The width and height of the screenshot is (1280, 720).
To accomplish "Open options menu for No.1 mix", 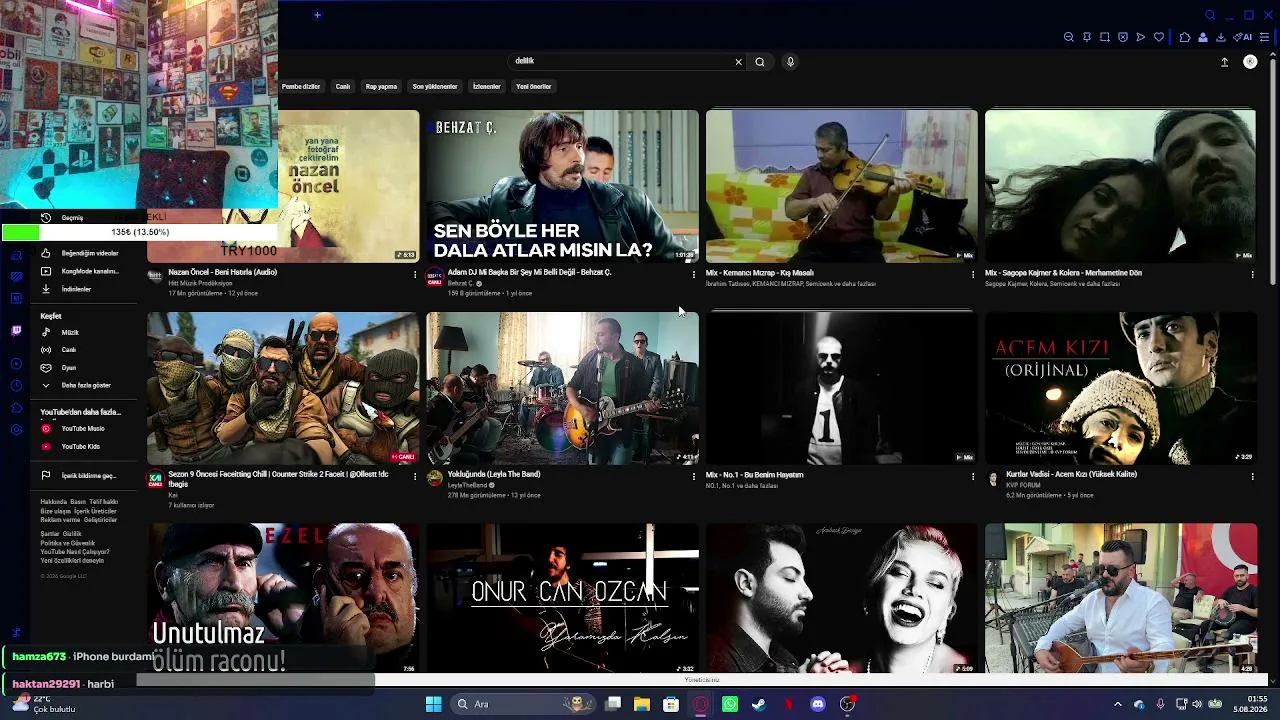I will [973, 476].
